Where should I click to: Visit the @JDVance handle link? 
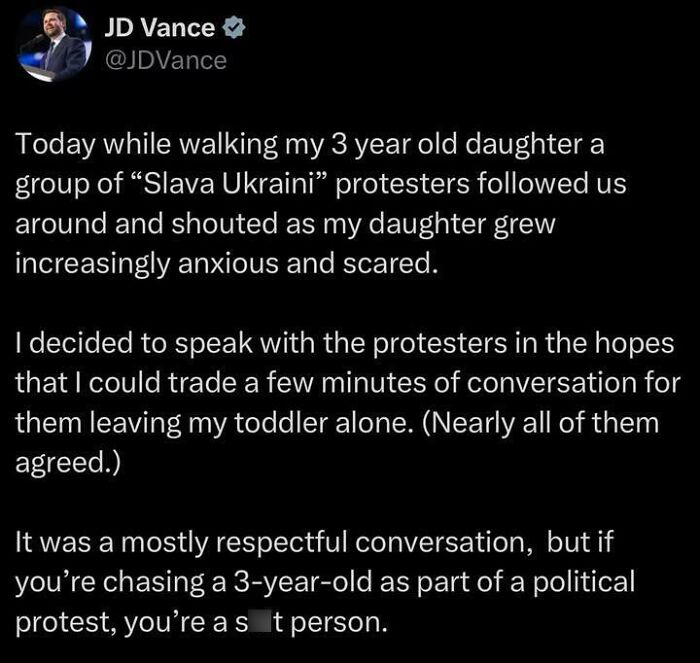pos(166,60)
